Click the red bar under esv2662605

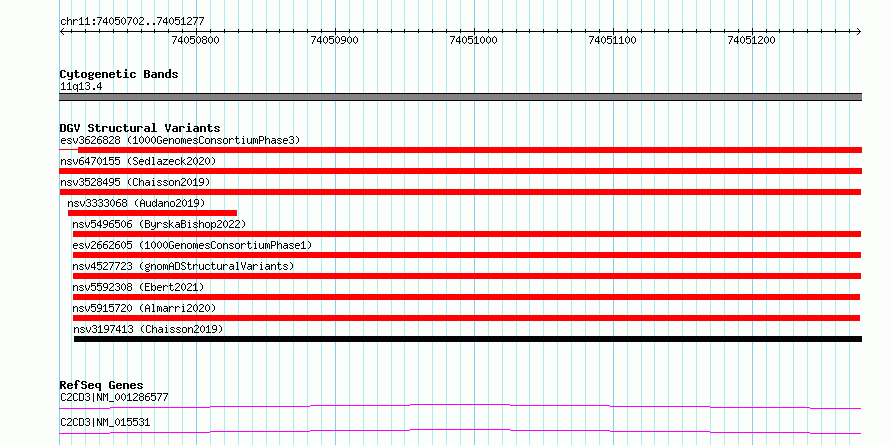467,255
